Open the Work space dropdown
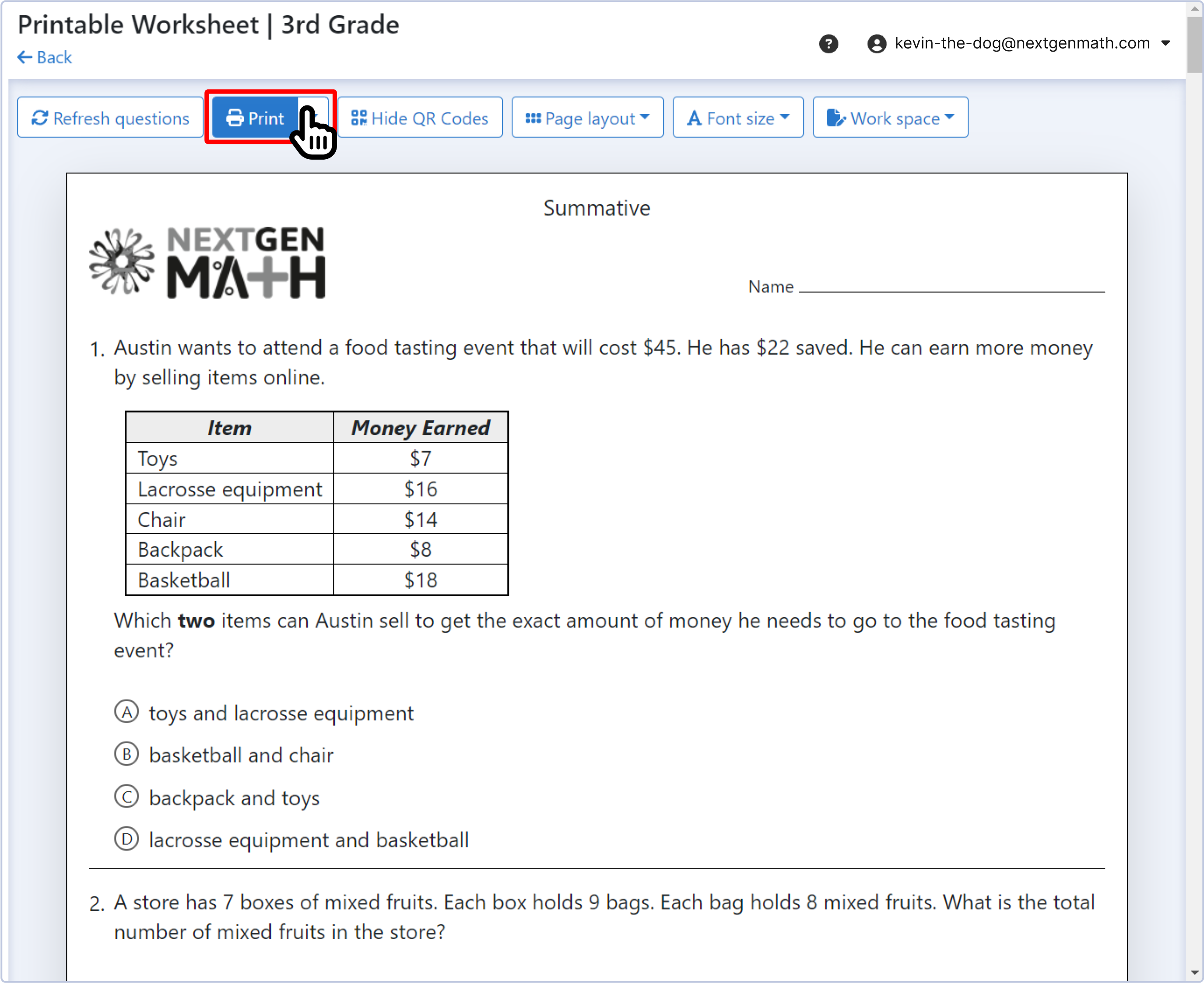The image size is (1204, 983). (x=890, y=118)
